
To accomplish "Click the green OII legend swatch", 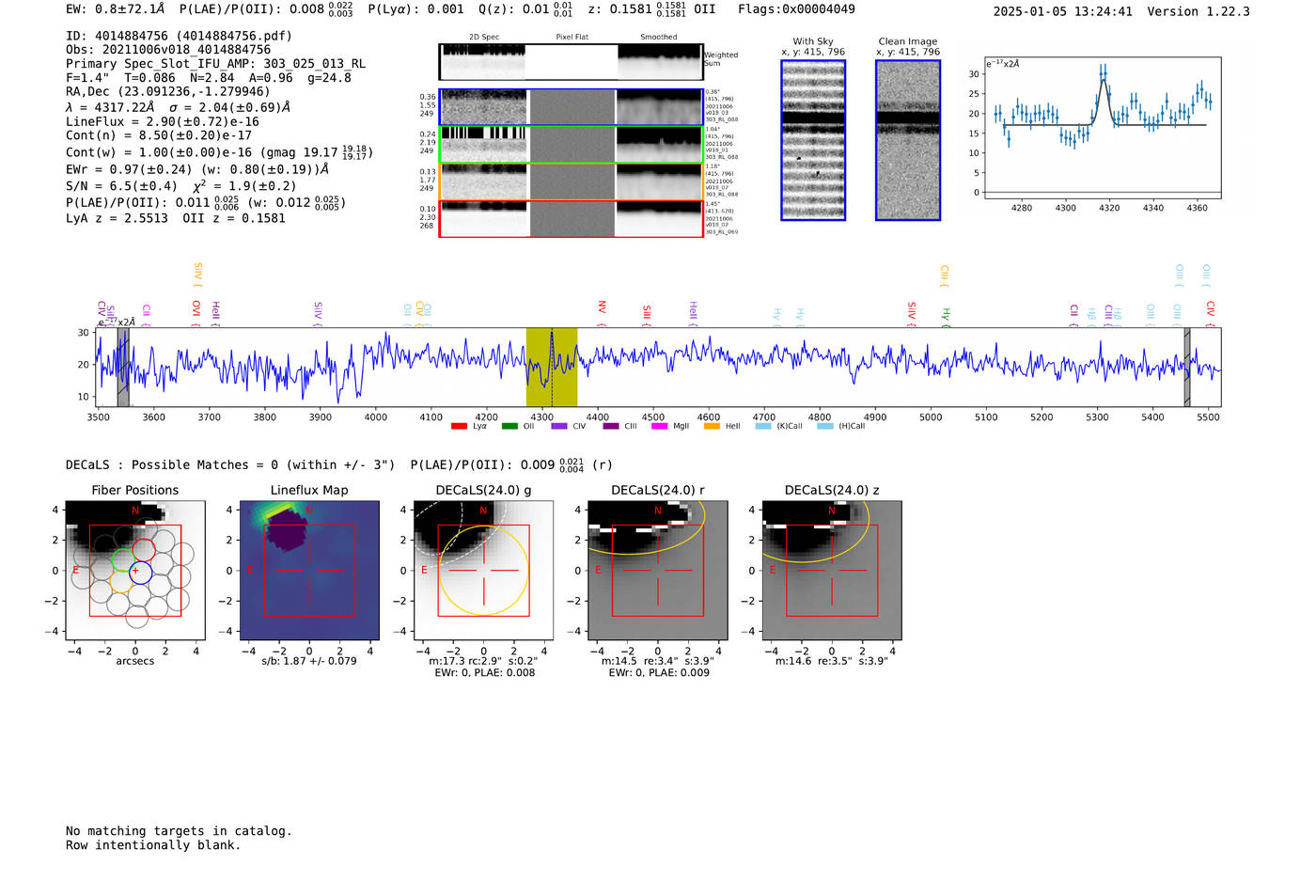I will coord(509,426).
